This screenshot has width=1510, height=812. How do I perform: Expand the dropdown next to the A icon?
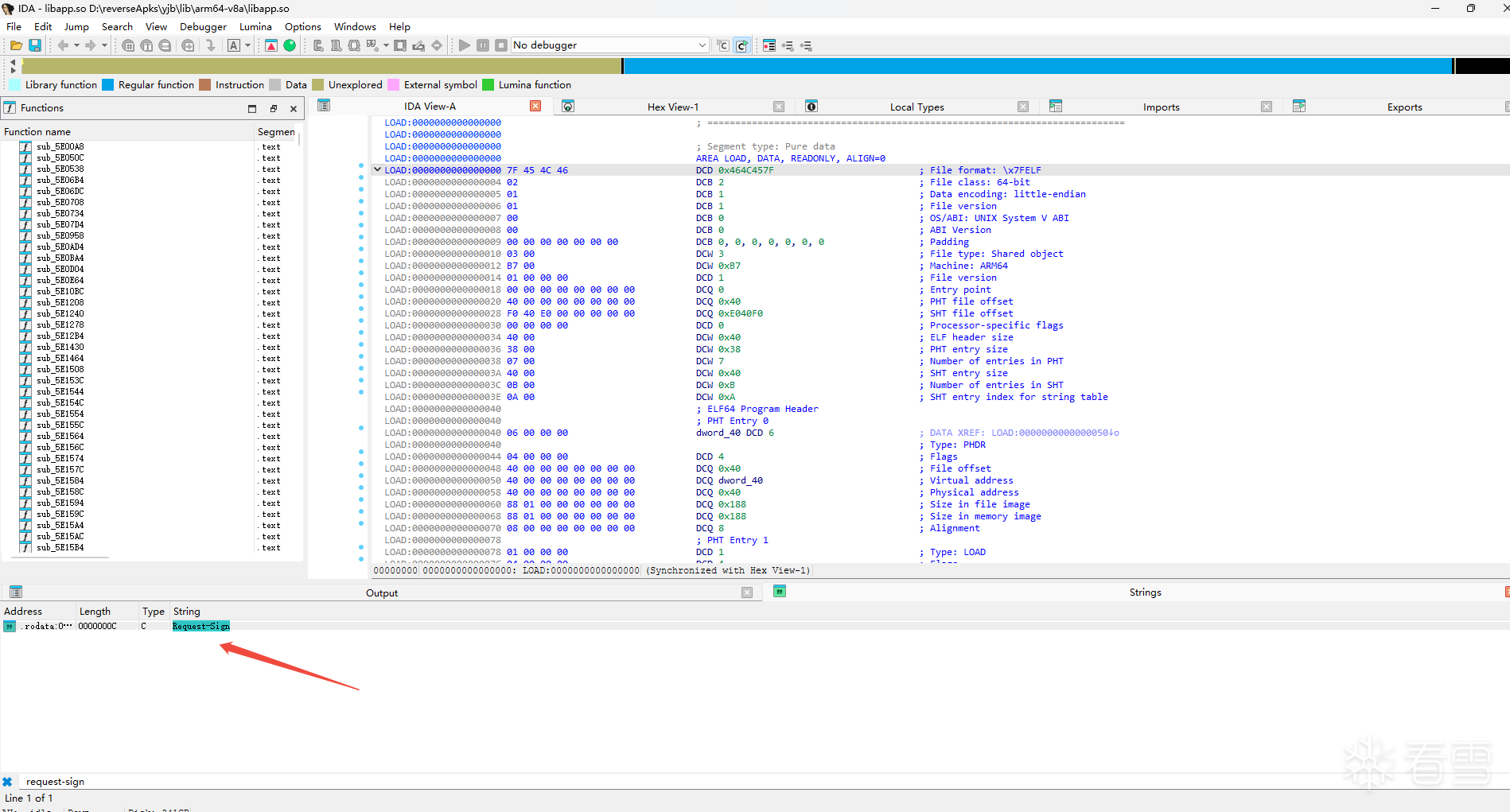point(248,45)
